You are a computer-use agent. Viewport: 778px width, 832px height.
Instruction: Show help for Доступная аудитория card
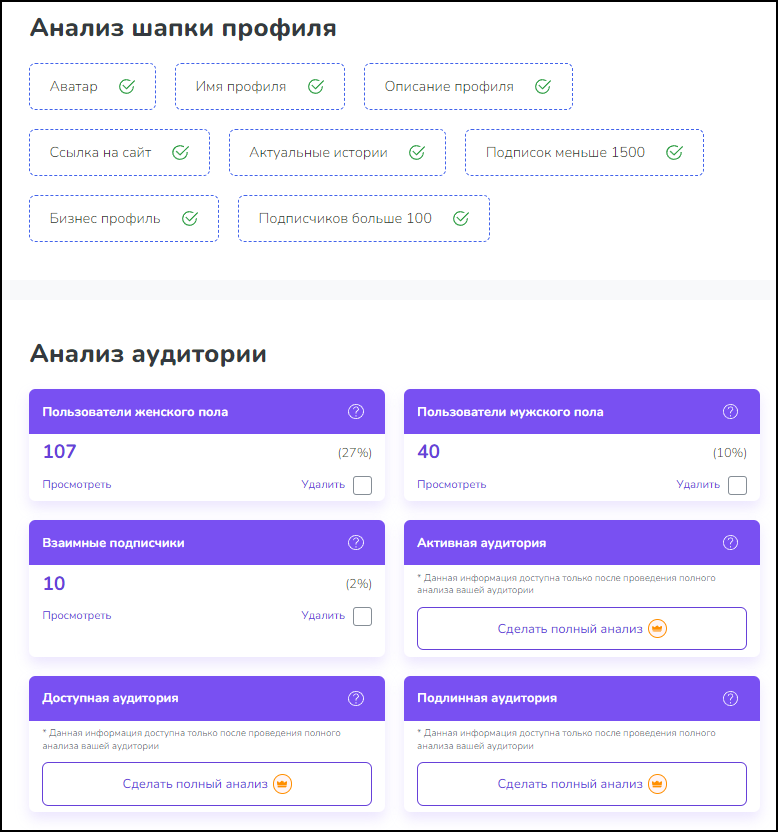pyautogui.click(x=356, y=698)
